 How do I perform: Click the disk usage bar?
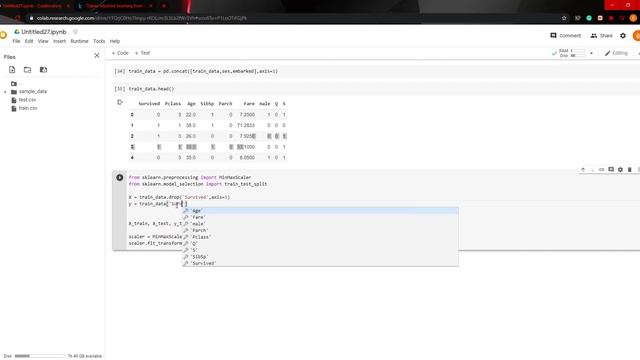pyautogui.click(x=40, y=356)
